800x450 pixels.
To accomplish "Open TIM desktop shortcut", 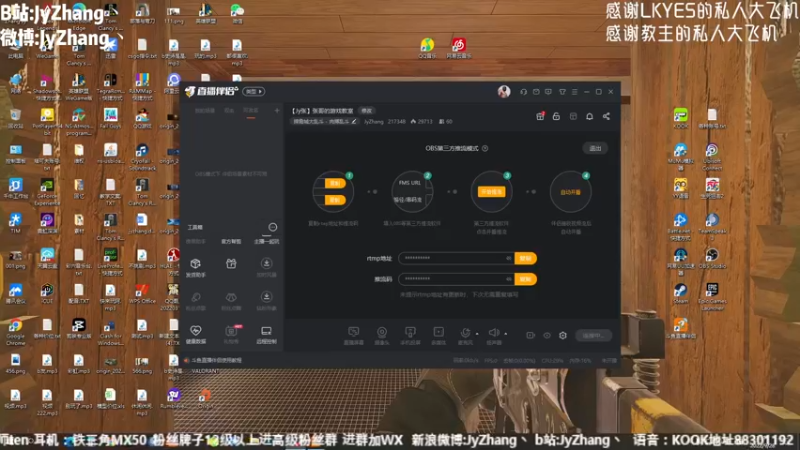I will [15, 223].
